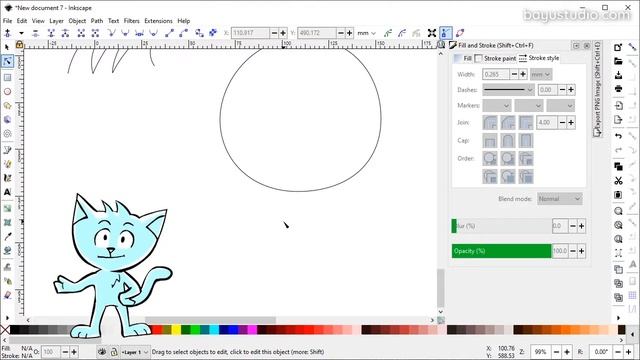Screen dimensions: 640x360
Task: Open the Path menu
Action: (97, 21)
